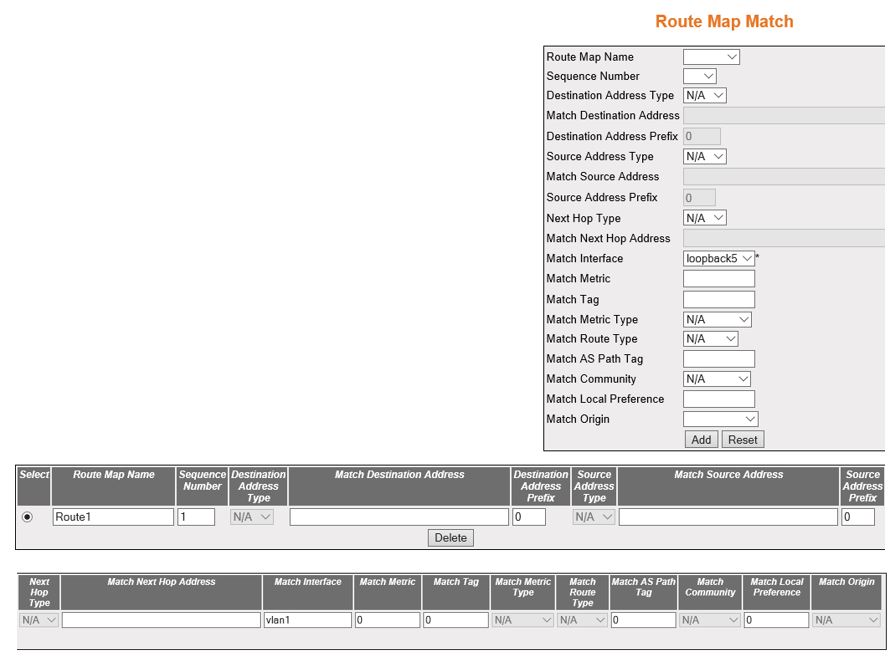
Task: Open the Route Map Name dropdown
Action: pos(711,57)
